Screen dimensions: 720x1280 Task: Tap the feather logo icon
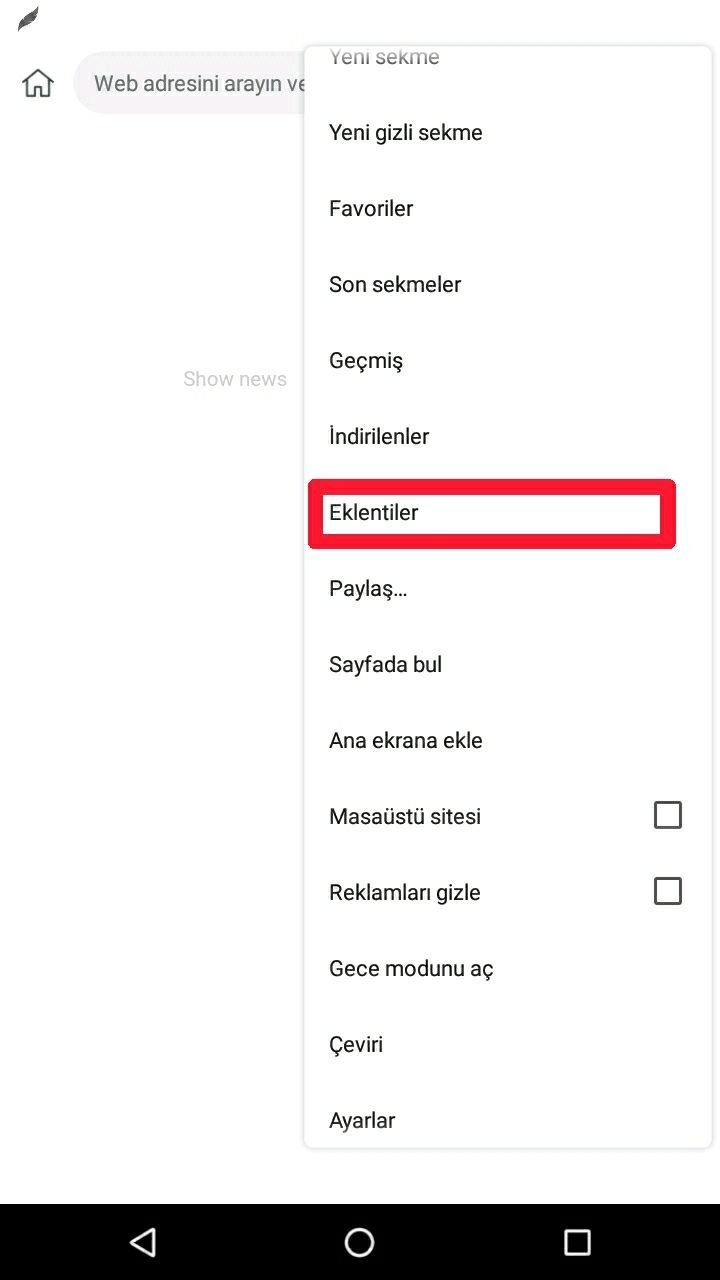(28, 19)
